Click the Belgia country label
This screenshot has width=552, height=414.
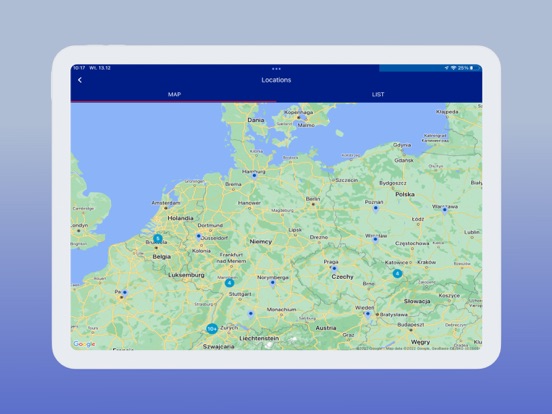[x=162, y=257]
